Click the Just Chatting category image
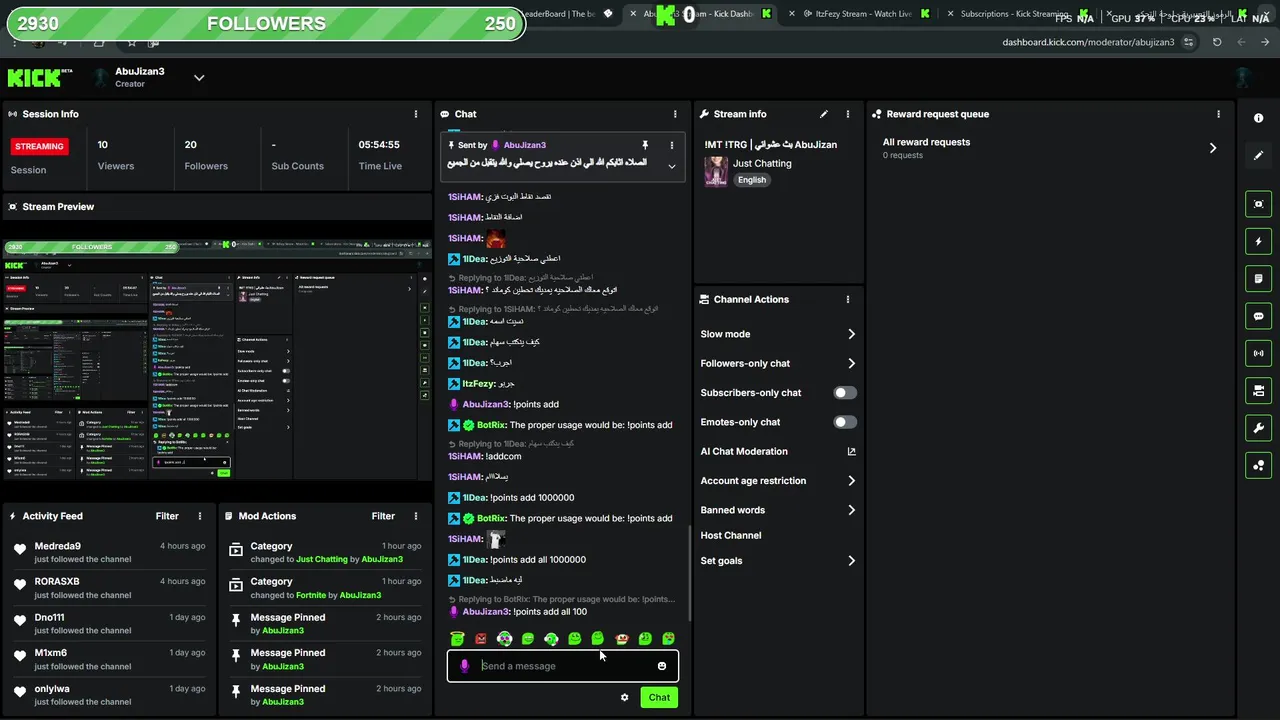 coord(716,171)
